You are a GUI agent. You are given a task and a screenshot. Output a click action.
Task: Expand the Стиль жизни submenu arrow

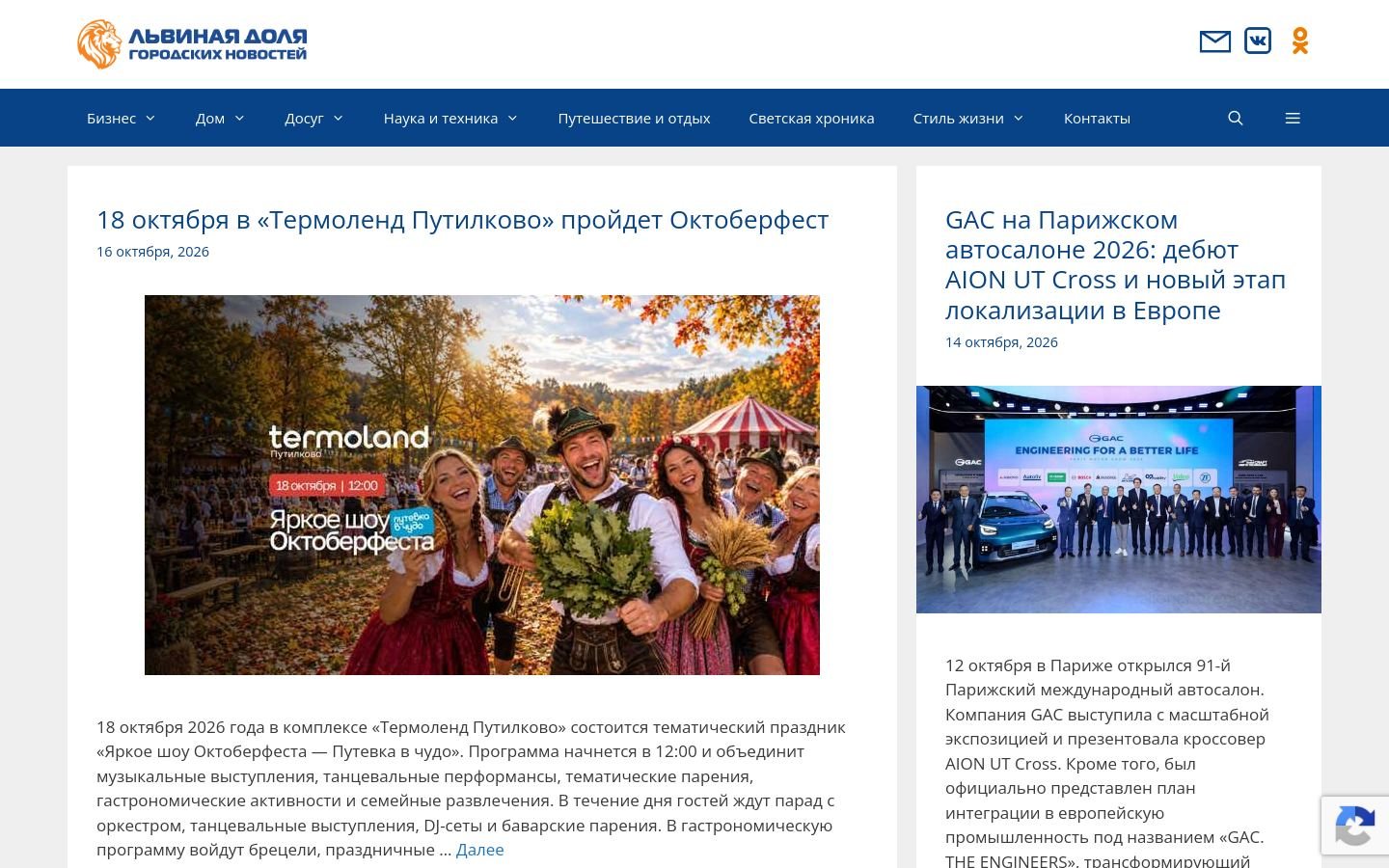pos(1019,118)
